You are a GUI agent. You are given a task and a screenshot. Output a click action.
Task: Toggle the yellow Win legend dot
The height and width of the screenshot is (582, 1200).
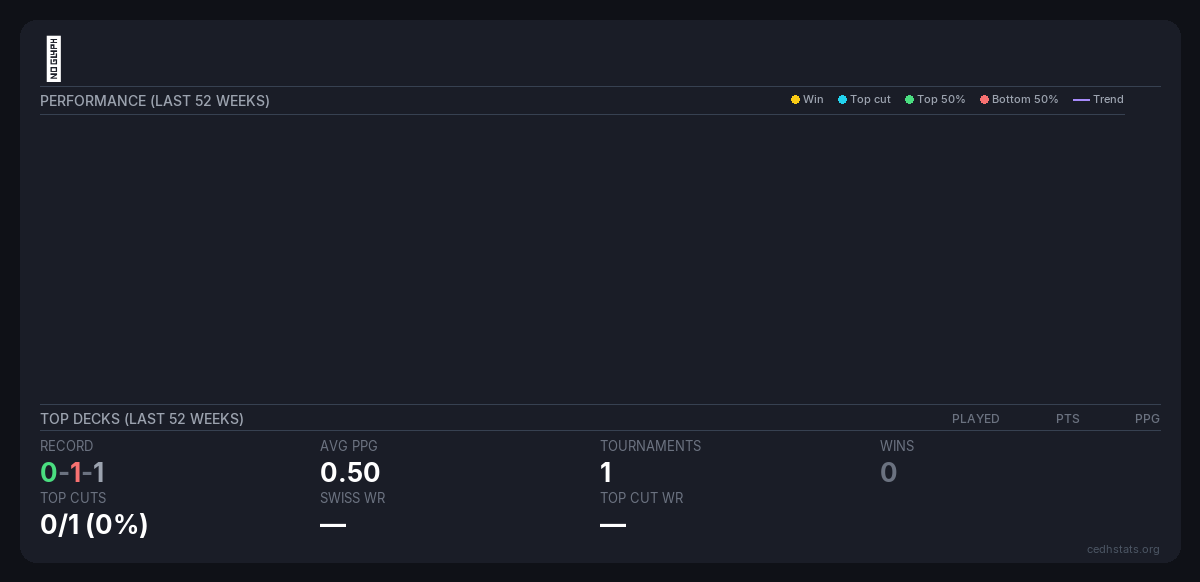(795, 100)
